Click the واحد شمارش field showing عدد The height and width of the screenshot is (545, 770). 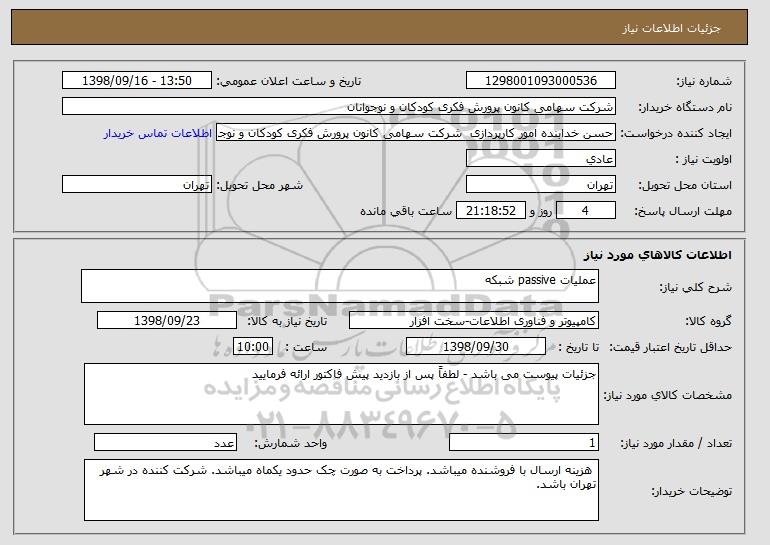165,443
